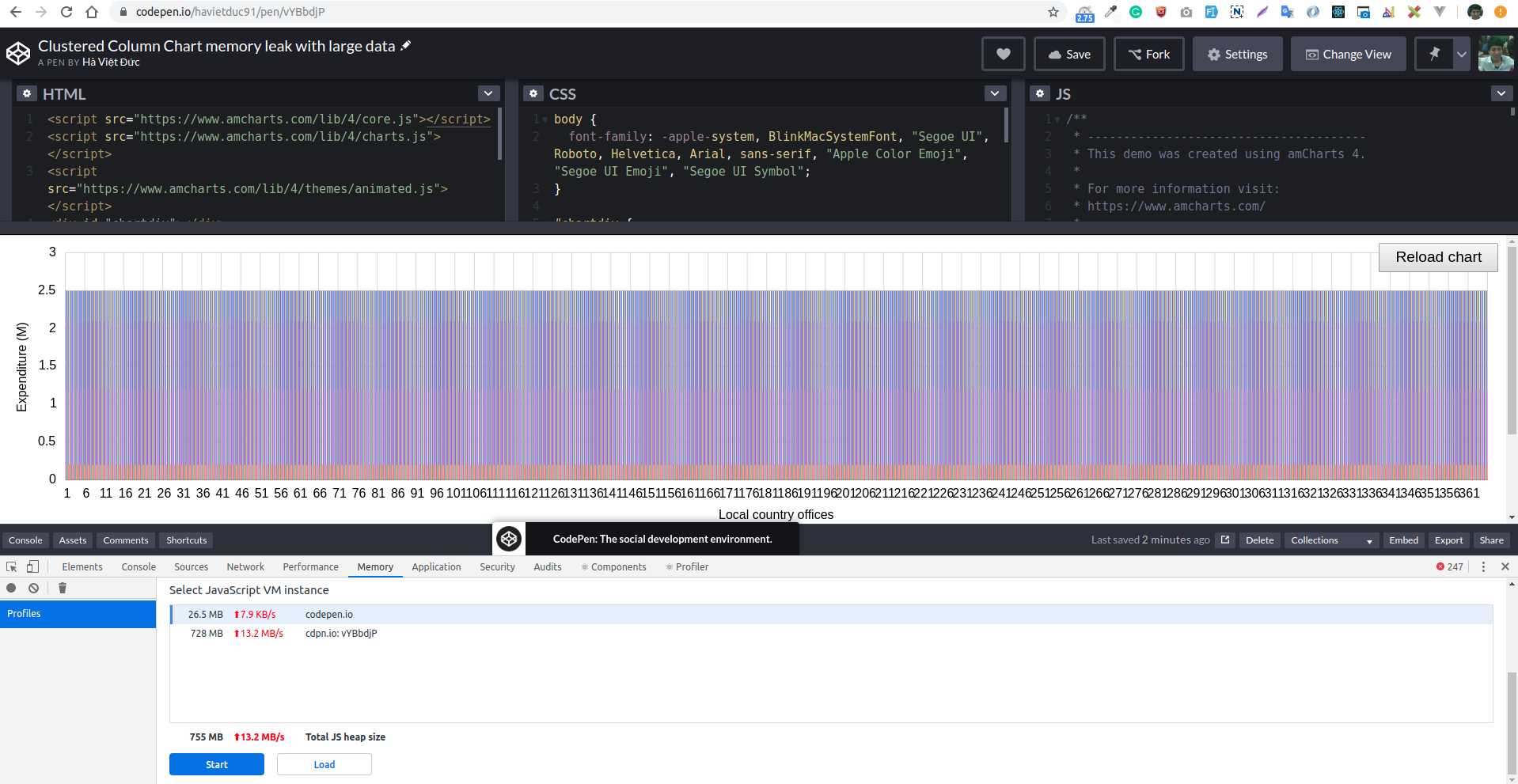Image resolution: width=1518 pixels, height=784 pixels.
Task: Open the CodePen Console panel button
Action: (x=25, y=540)
